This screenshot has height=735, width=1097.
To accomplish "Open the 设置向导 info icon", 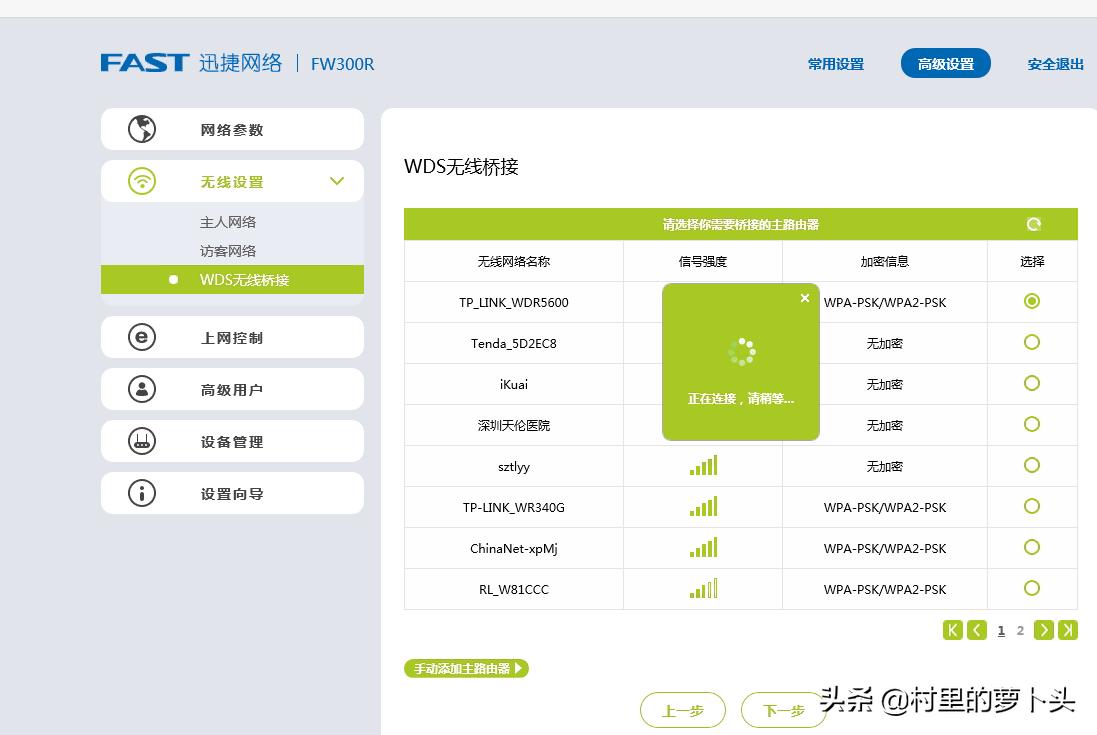I will (142, 492).
